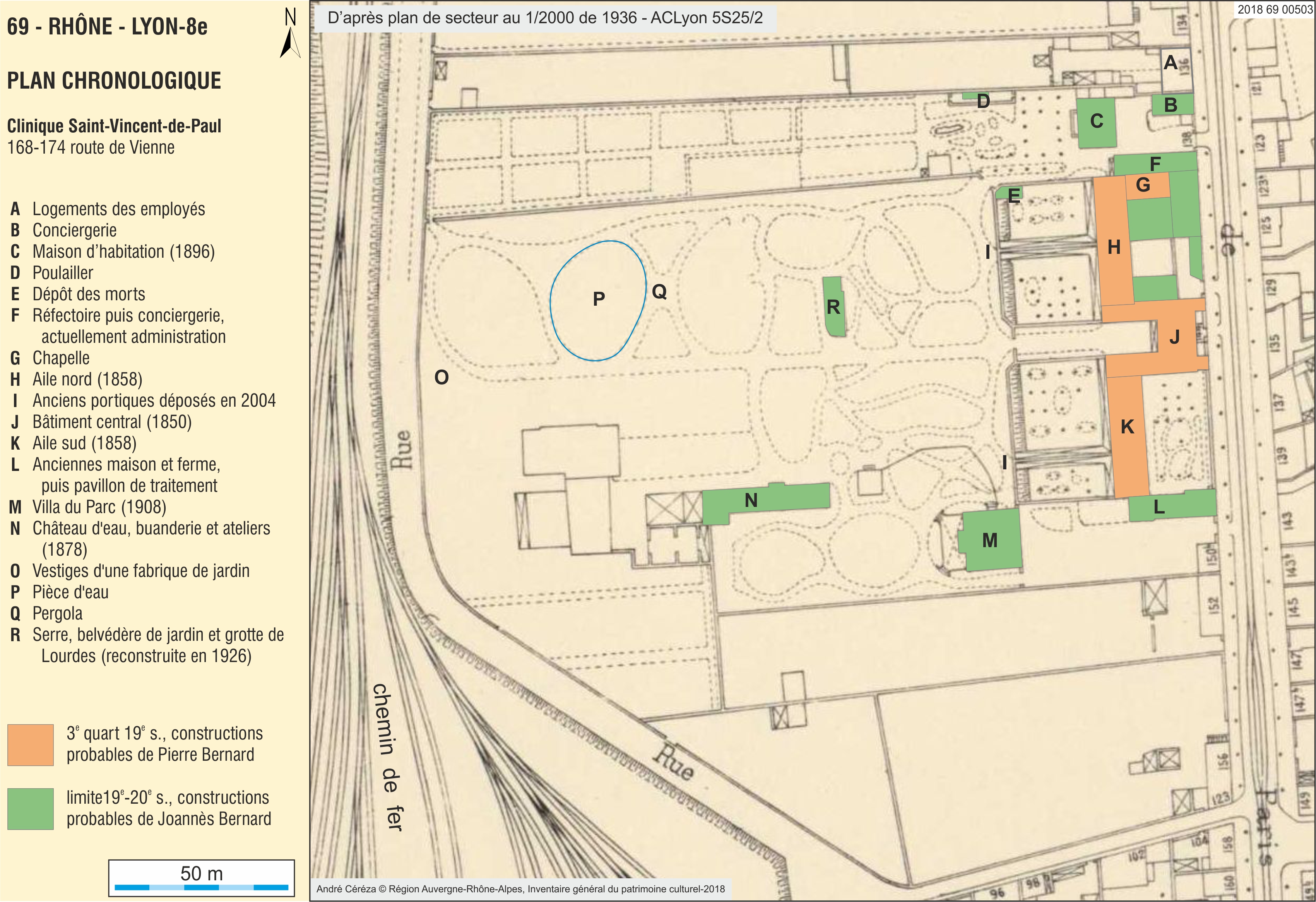The height and width of the screenshot is (902, 1316).
Task: Click the blue-outlined pond P on the map
Action: (598, 301)
